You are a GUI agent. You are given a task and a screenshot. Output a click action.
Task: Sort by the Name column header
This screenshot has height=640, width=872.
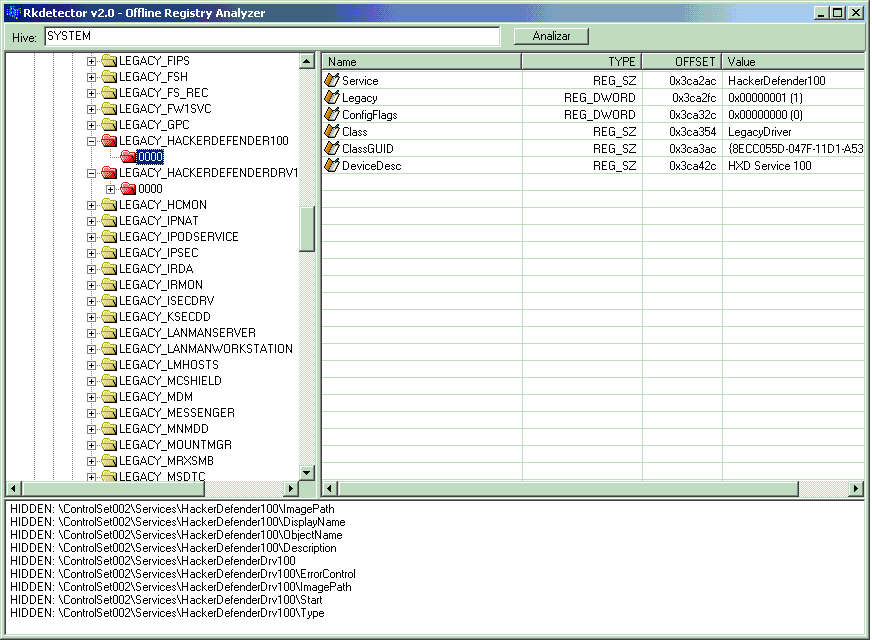[x=421, y=62]
